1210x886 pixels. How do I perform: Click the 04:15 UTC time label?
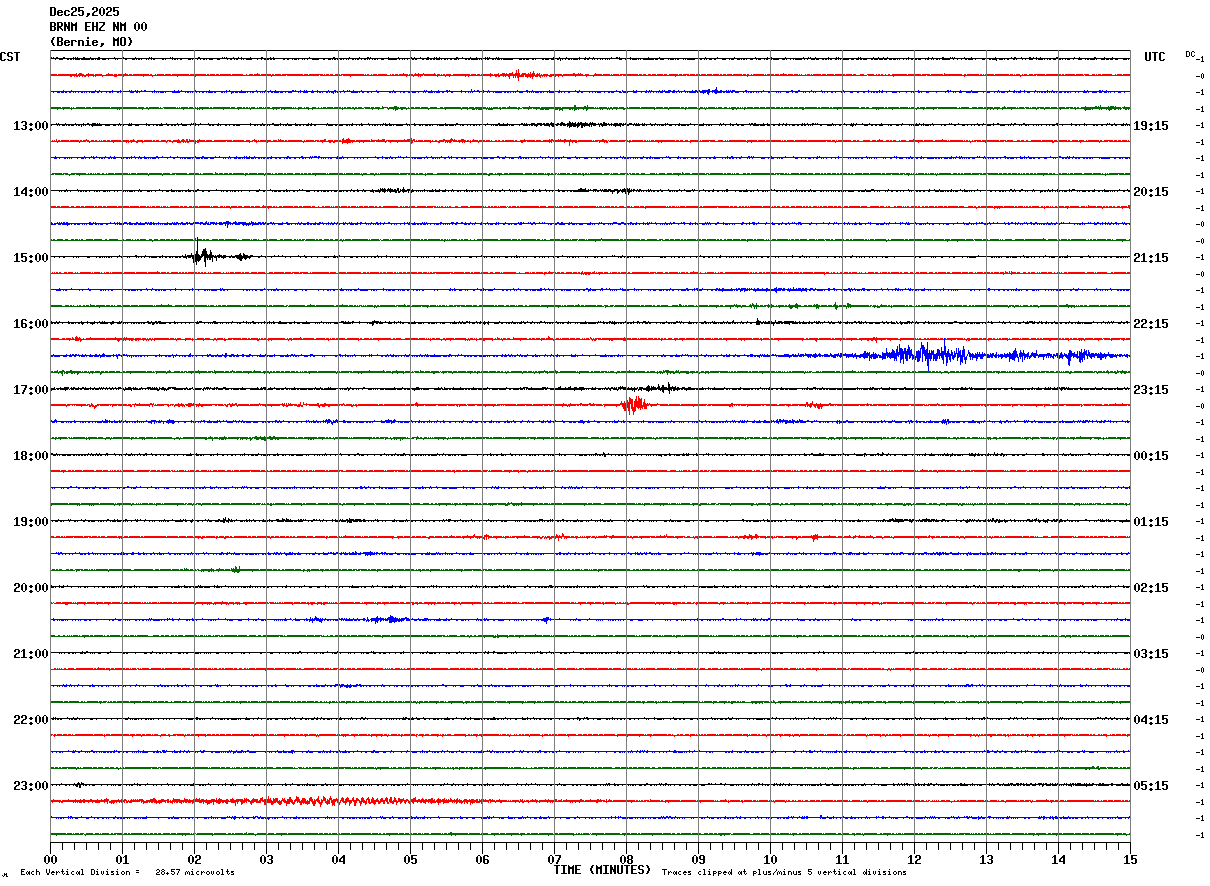[1151, 720]
